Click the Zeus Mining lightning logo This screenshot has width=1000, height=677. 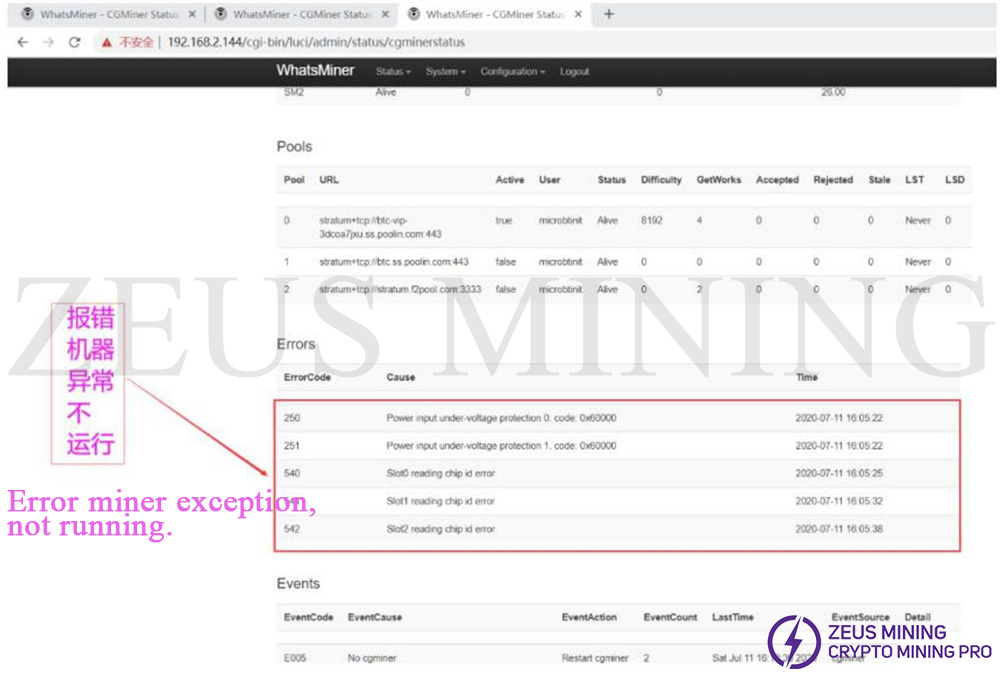tap(793, 641)
